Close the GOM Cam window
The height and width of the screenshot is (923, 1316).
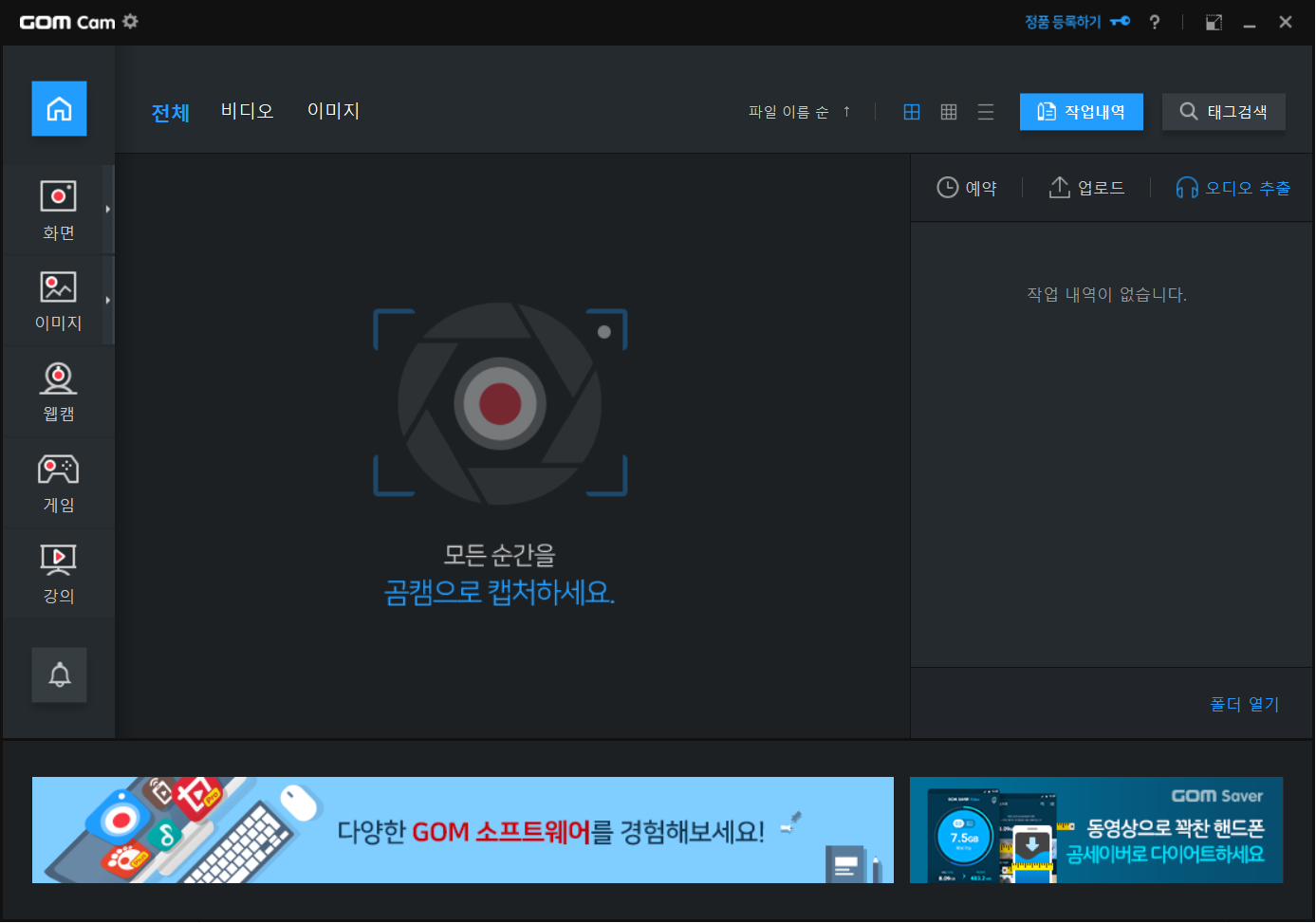(x=1286, y=22)
